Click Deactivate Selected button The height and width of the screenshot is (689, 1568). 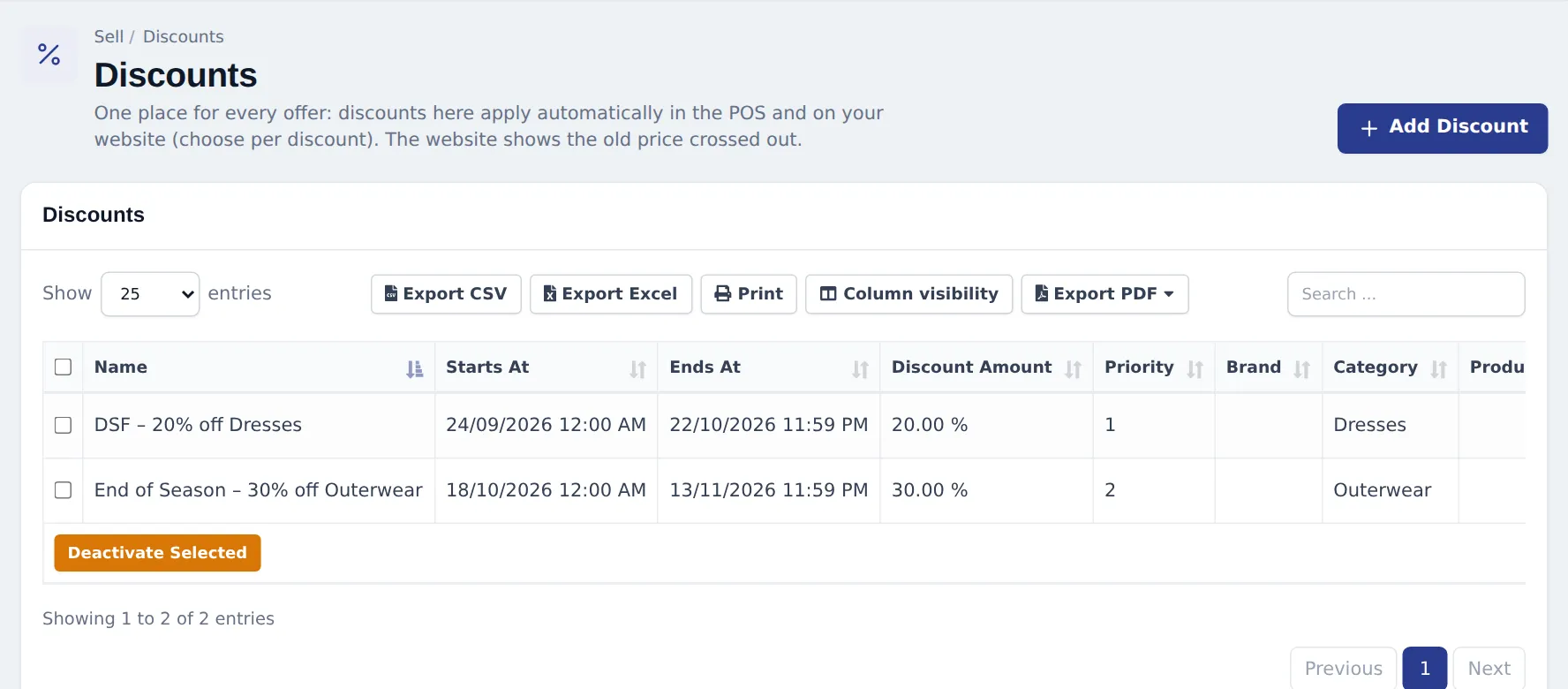(x=157, y=553)
